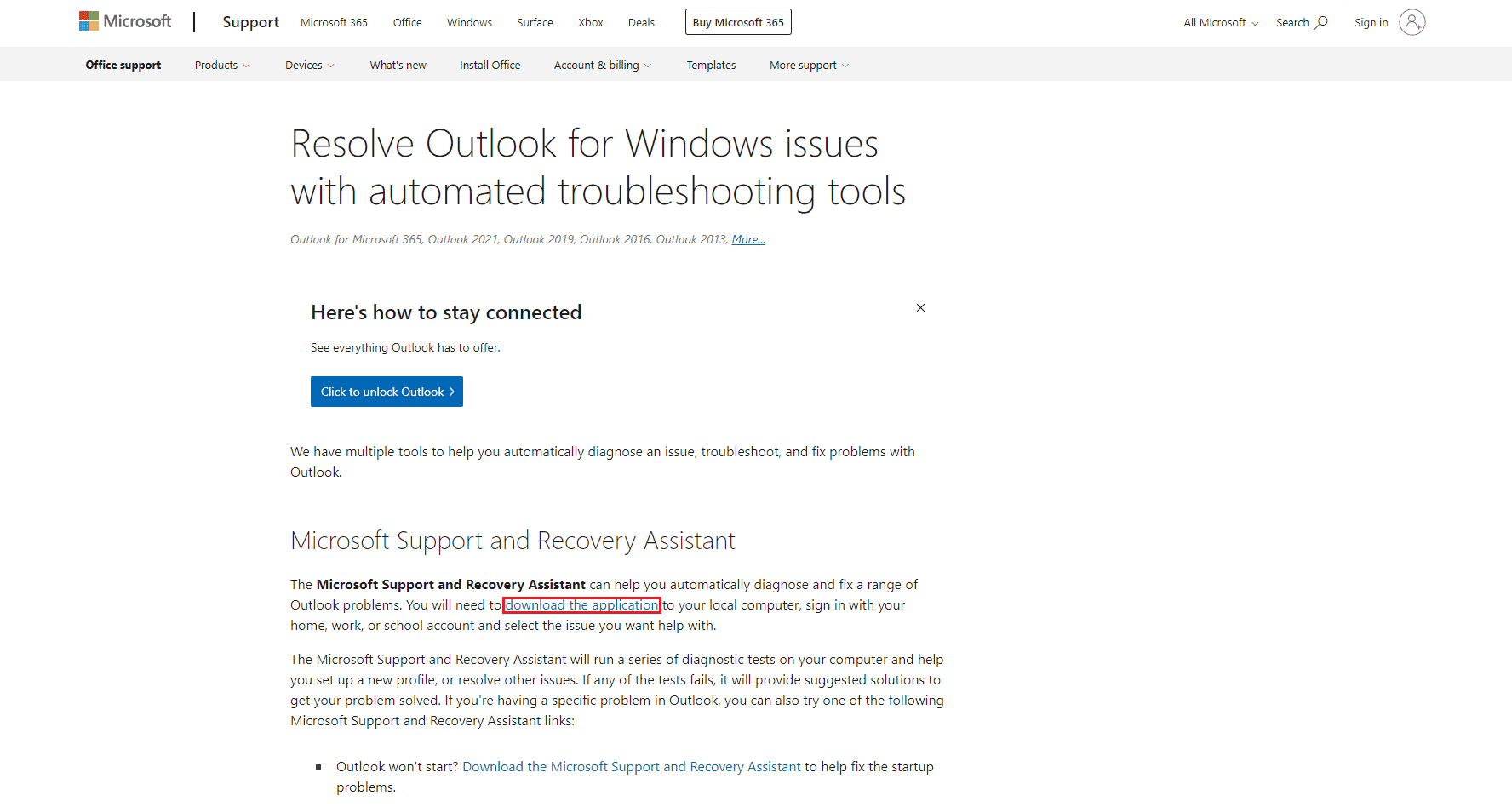Open the Sign in account avatar icon
Viewport: 1512px width, 807px height.
(x=1412, y=22)
